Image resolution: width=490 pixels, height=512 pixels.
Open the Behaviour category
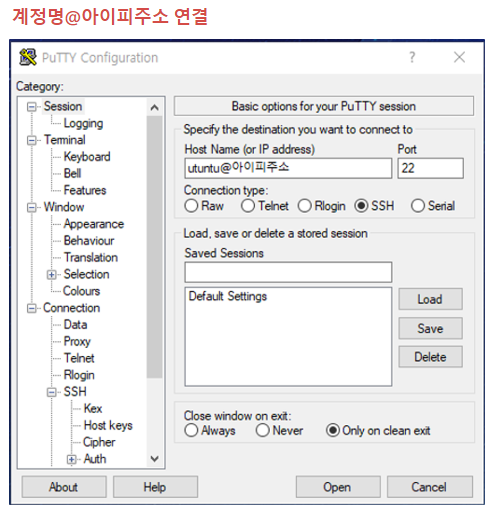click(89, 241)
